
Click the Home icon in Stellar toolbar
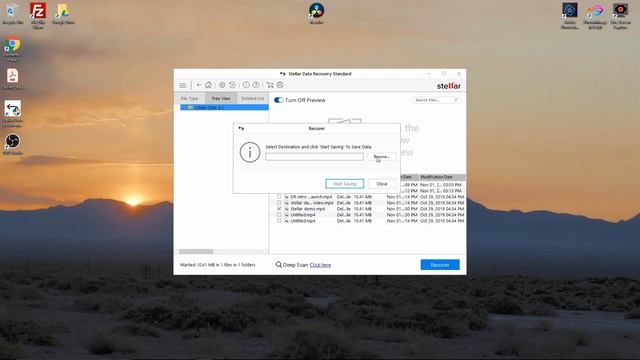[208, 85]
